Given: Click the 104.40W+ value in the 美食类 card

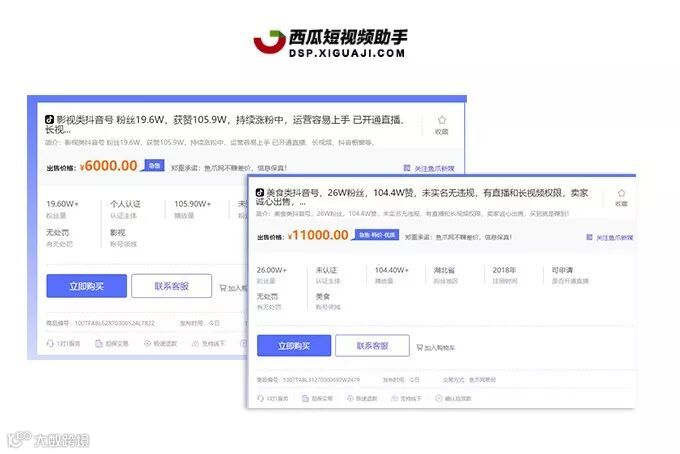Looking at the screenshot, I should [392, 270].
